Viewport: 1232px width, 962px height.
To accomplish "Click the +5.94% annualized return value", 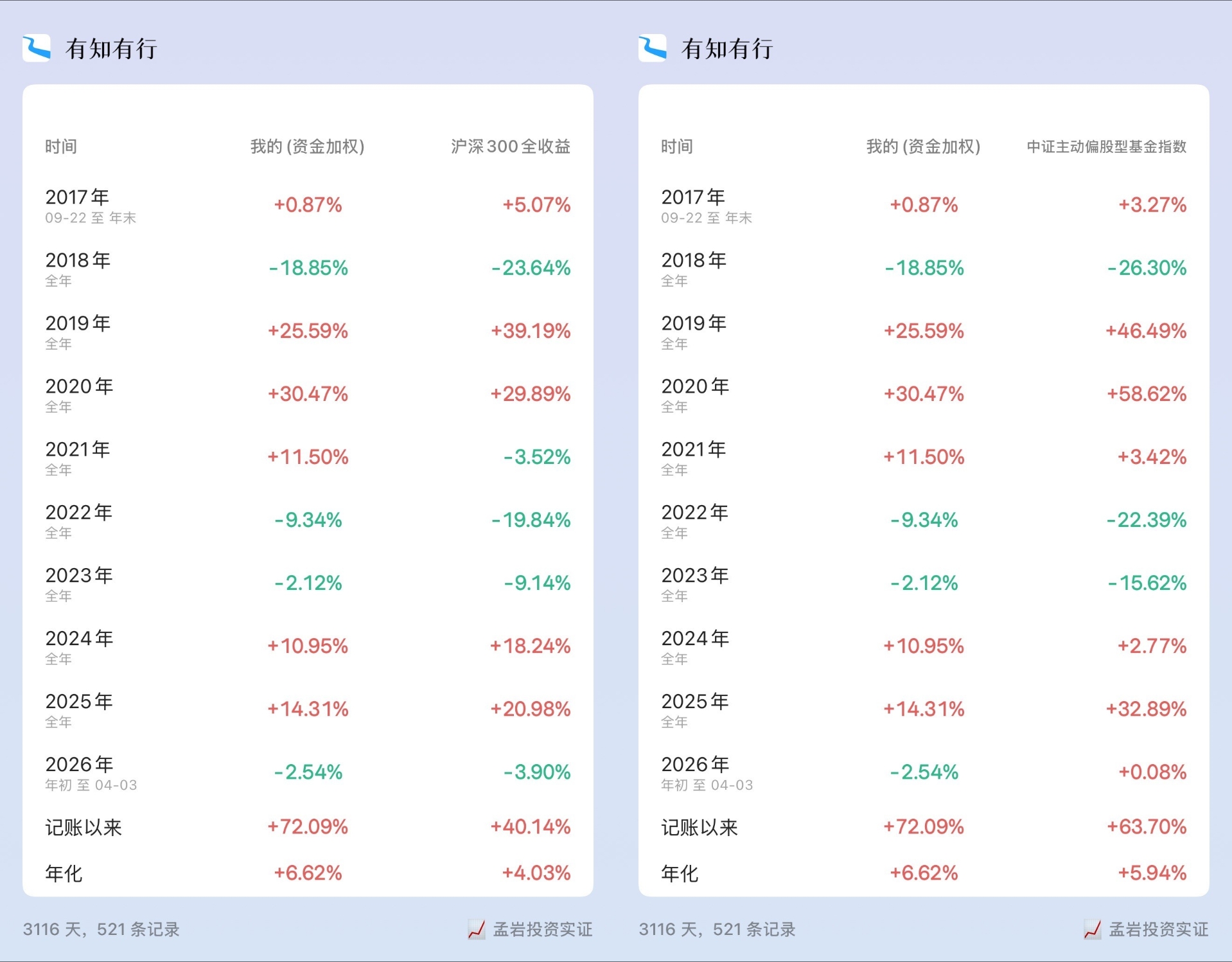I will tap(1152, 873).
